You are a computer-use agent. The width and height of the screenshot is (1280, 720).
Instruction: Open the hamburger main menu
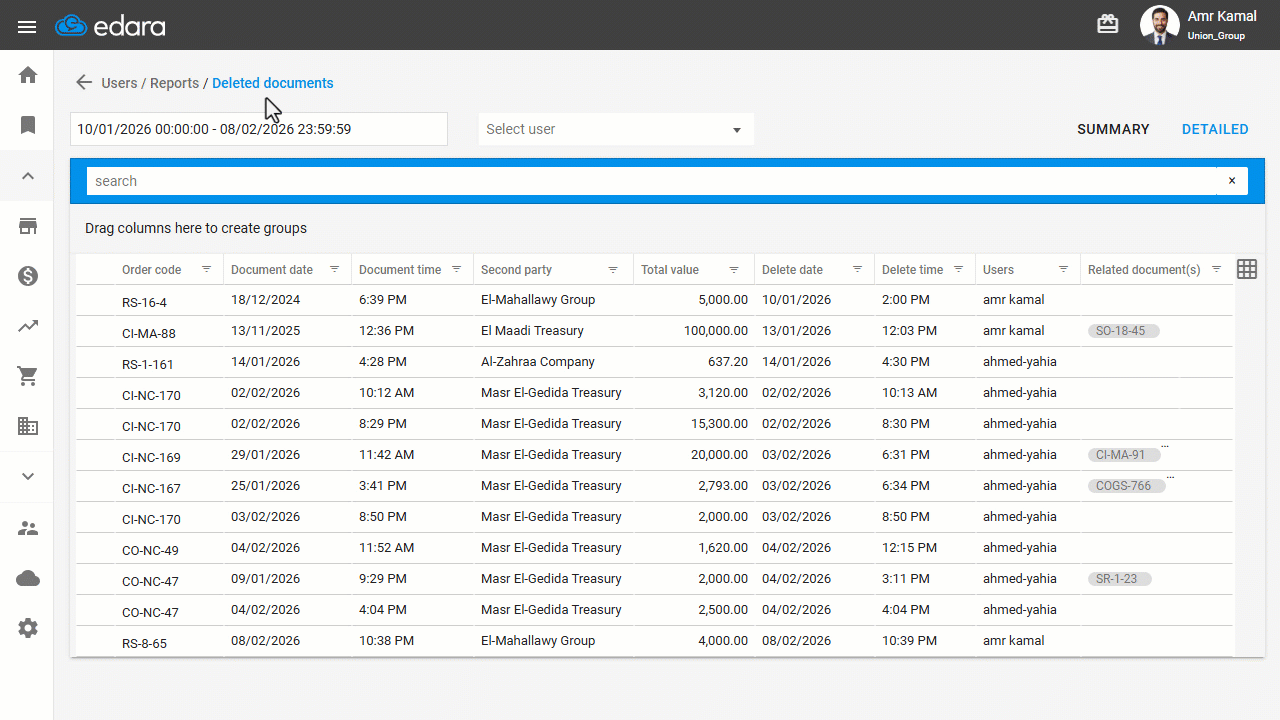tap(27, 26)
